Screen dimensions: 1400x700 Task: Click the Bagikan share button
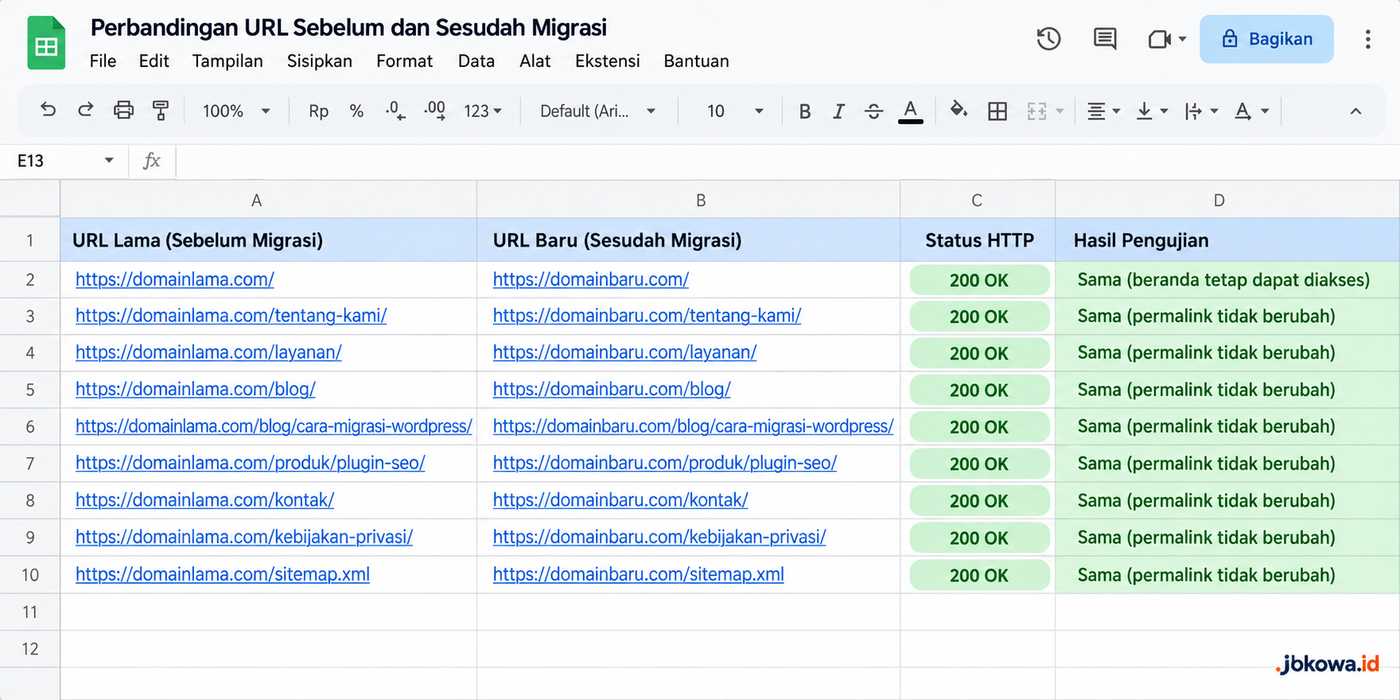pos(1266,39)
